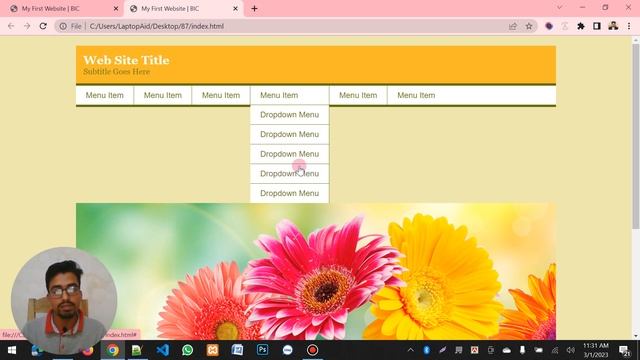Open the Windows notification center
This screenshot has width=640, height=360.
coord(624,350)
